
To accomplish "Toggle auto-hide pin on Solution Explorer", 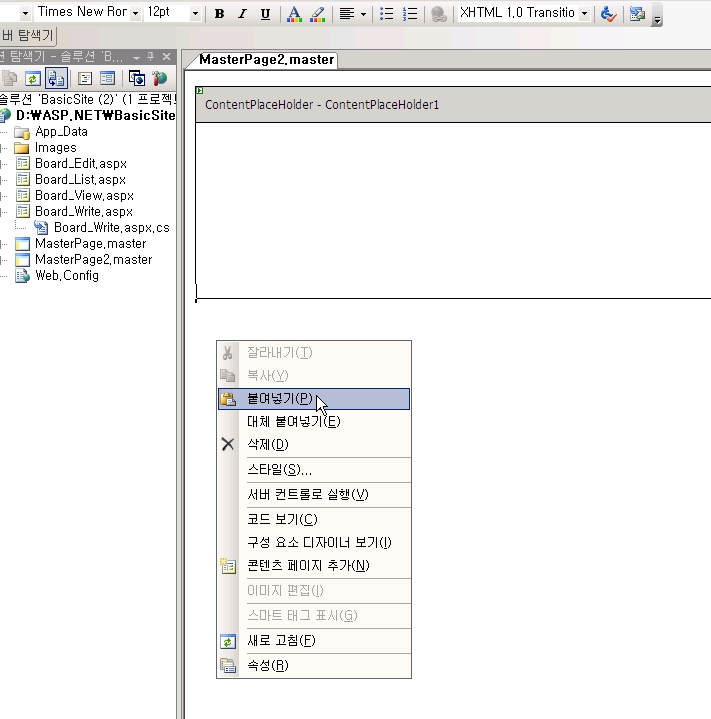I will [151, 56].
